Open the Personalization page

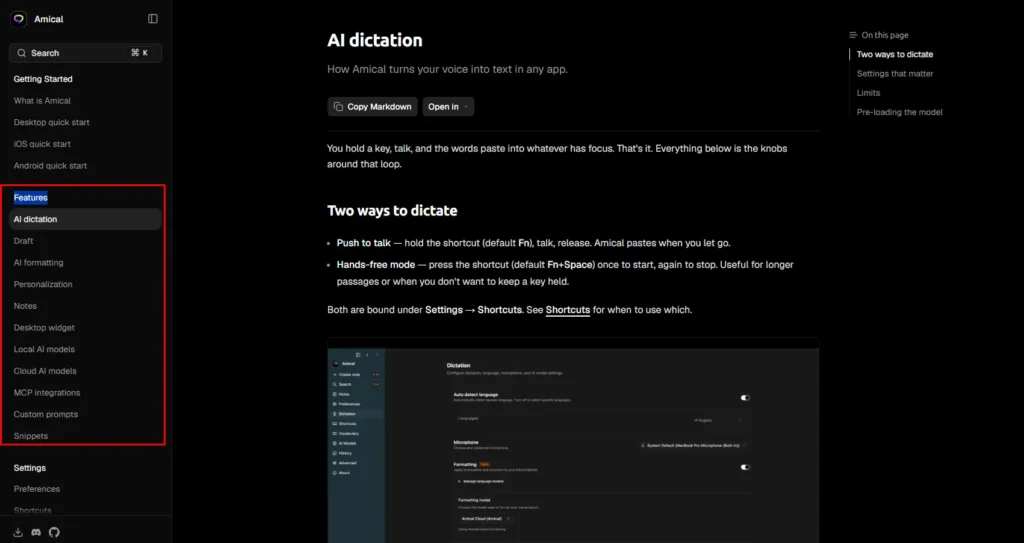point(43,284)
